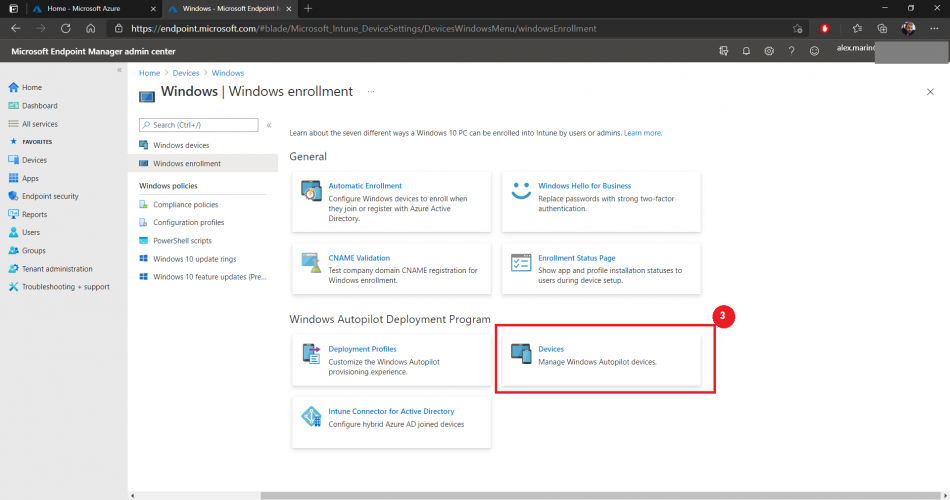Click the Windows breadcrumb link
The width and height of the screenshot is (950, 500).
pyautogui.click(x=228, y=73)
